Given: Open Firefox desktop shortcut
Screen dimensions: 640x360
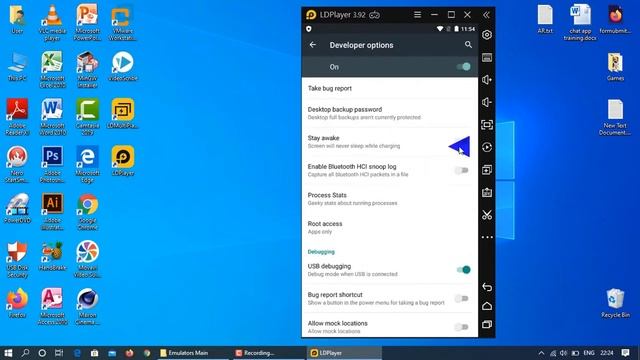Looking at the screenshot, I should 17,303.
